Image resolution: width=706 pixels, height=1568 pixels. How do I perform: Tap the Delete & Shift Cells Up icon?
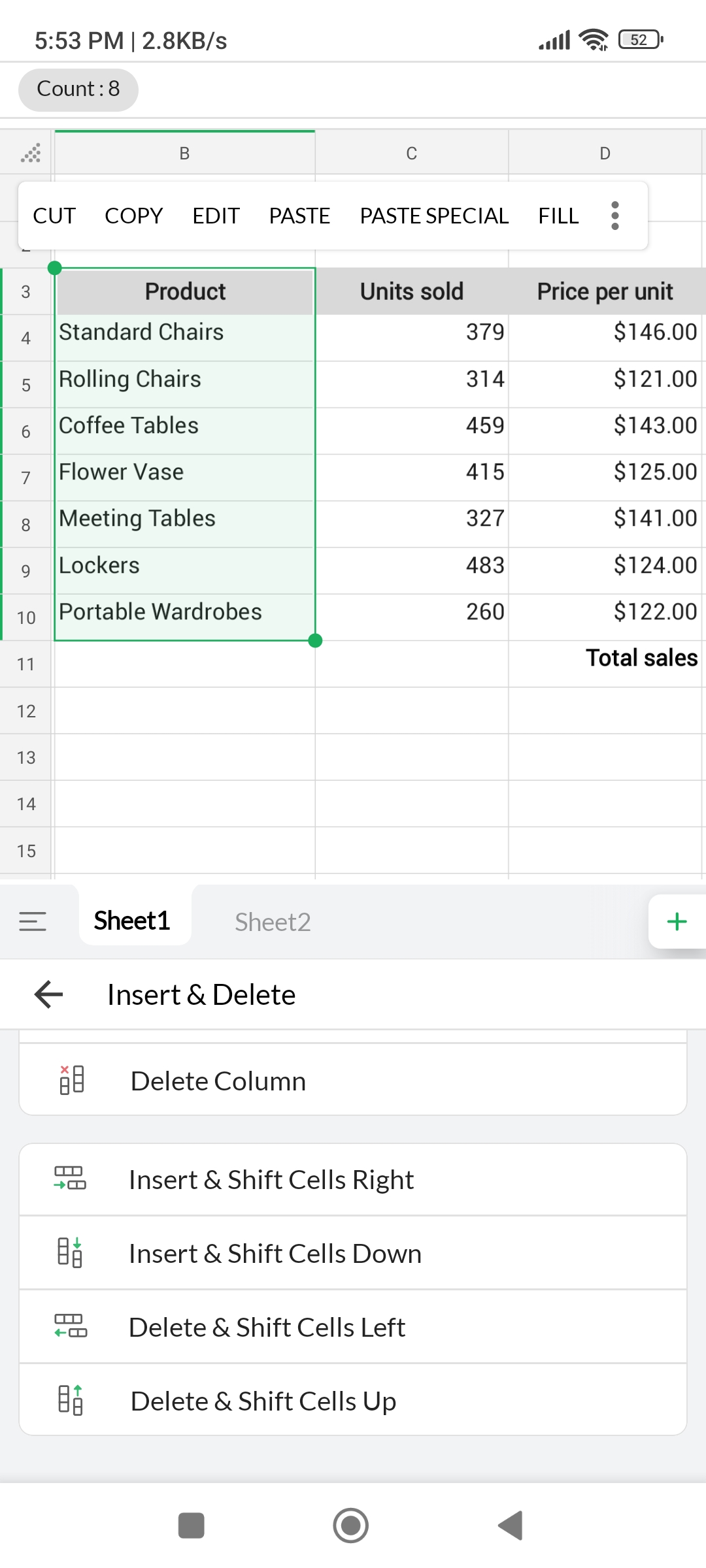[70, 1400]
